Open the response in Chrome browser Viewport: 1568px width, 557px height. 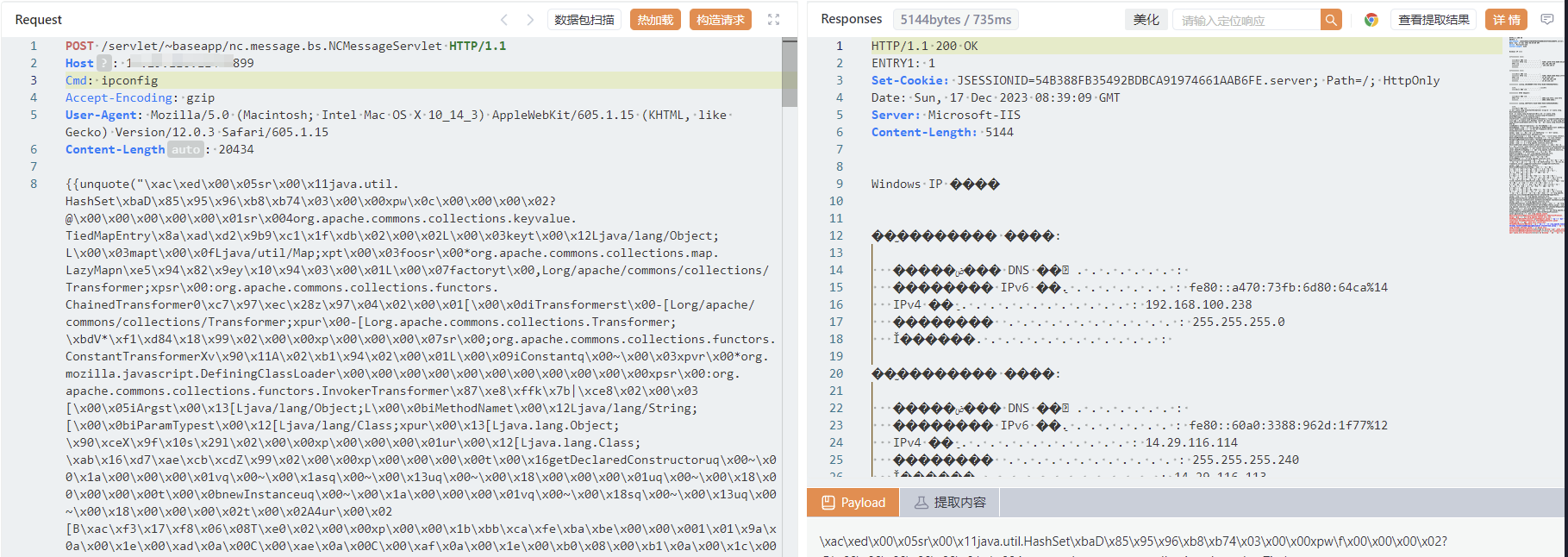1371,20
